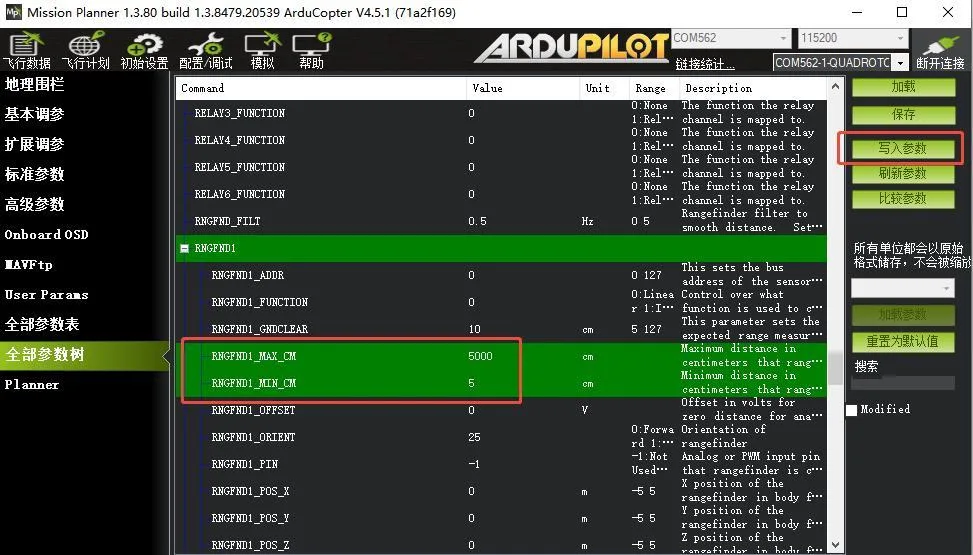Screen dimensions: 973x555
Task: Select 扩展调参 in the sidebar
Action: click(35, 144)
